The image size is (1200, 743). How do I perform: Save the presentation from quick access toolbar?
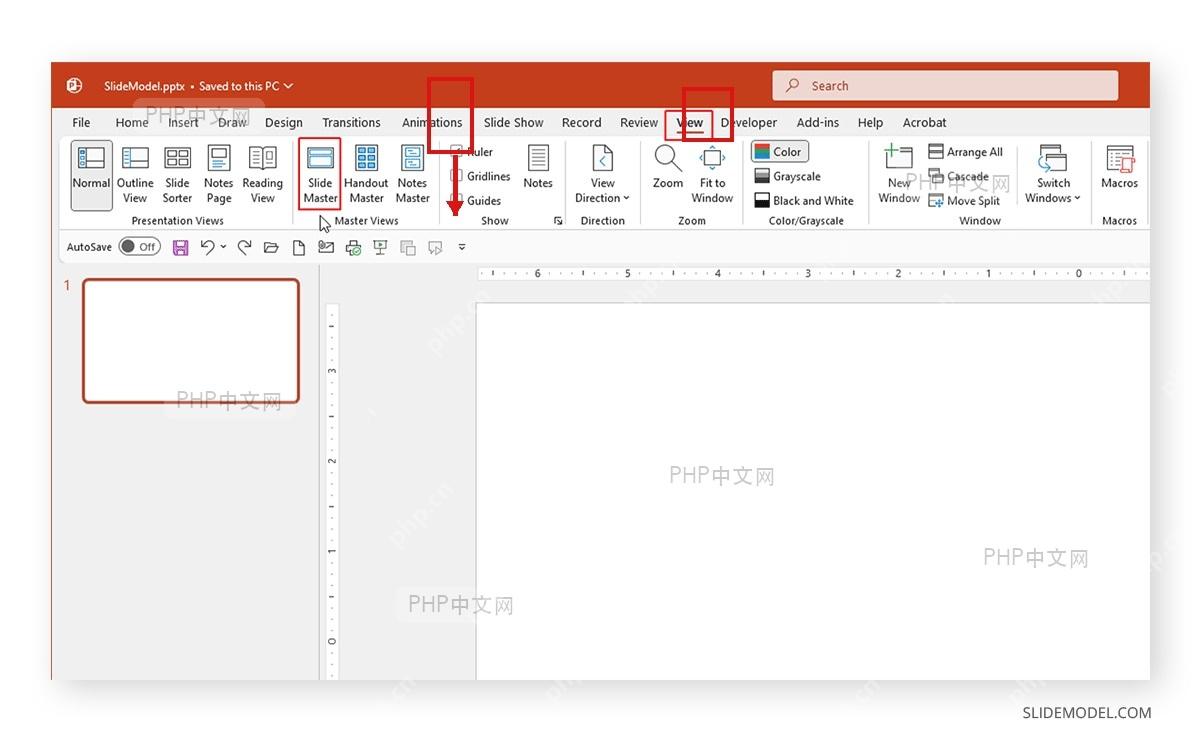(180, 247)
